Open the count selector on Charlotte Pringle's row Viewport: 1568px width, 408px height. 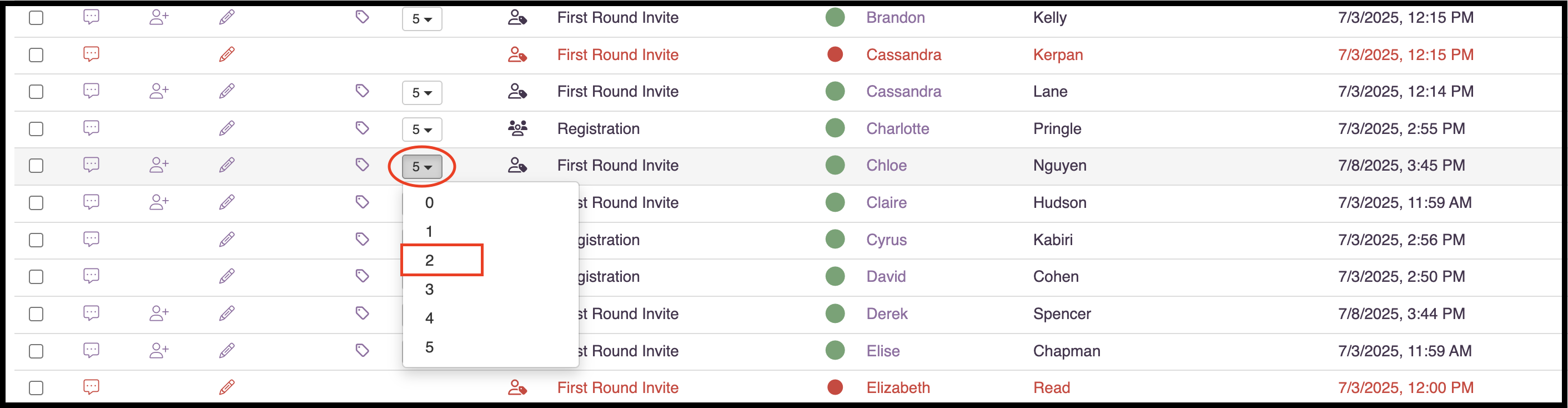(x=422, y=129)
